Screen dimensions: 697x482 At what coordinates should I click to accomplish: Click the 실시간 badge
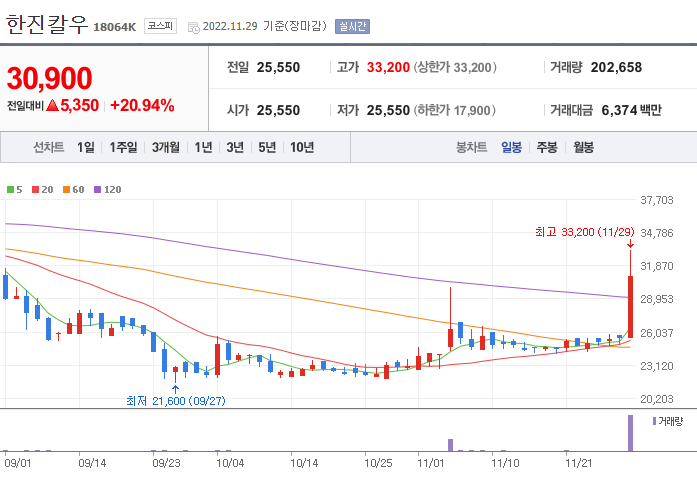[x=353, y=26]
